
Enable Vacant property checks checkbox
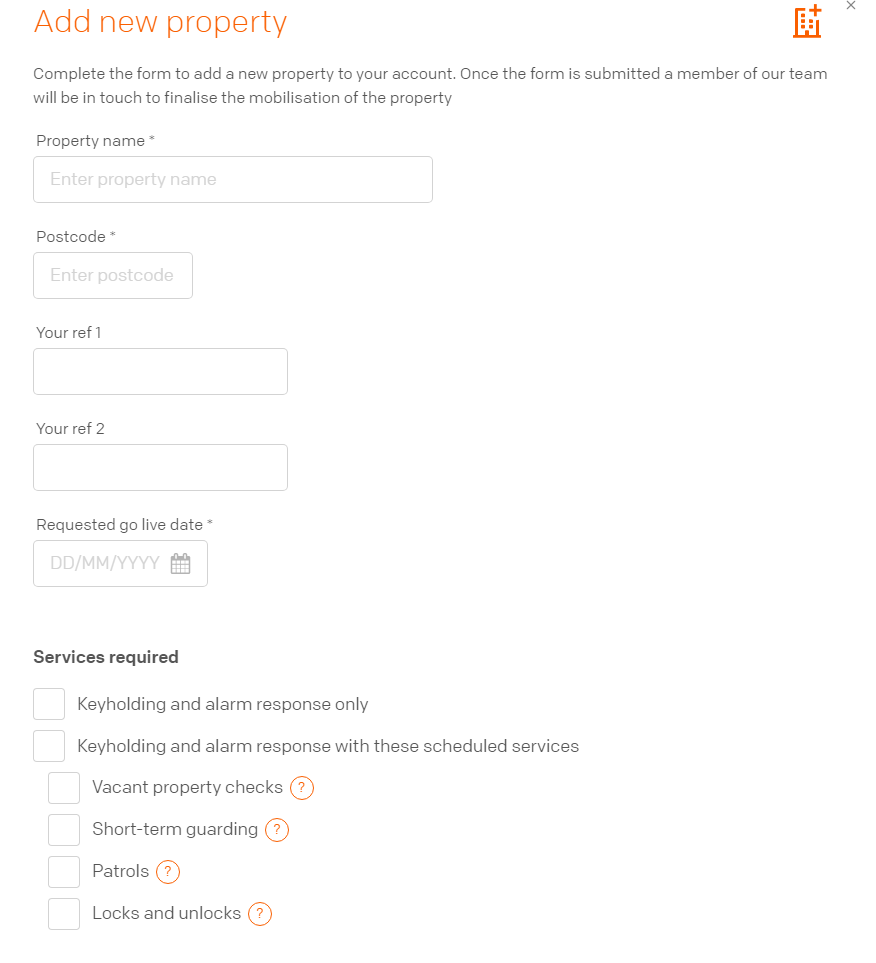click(64, 787)
